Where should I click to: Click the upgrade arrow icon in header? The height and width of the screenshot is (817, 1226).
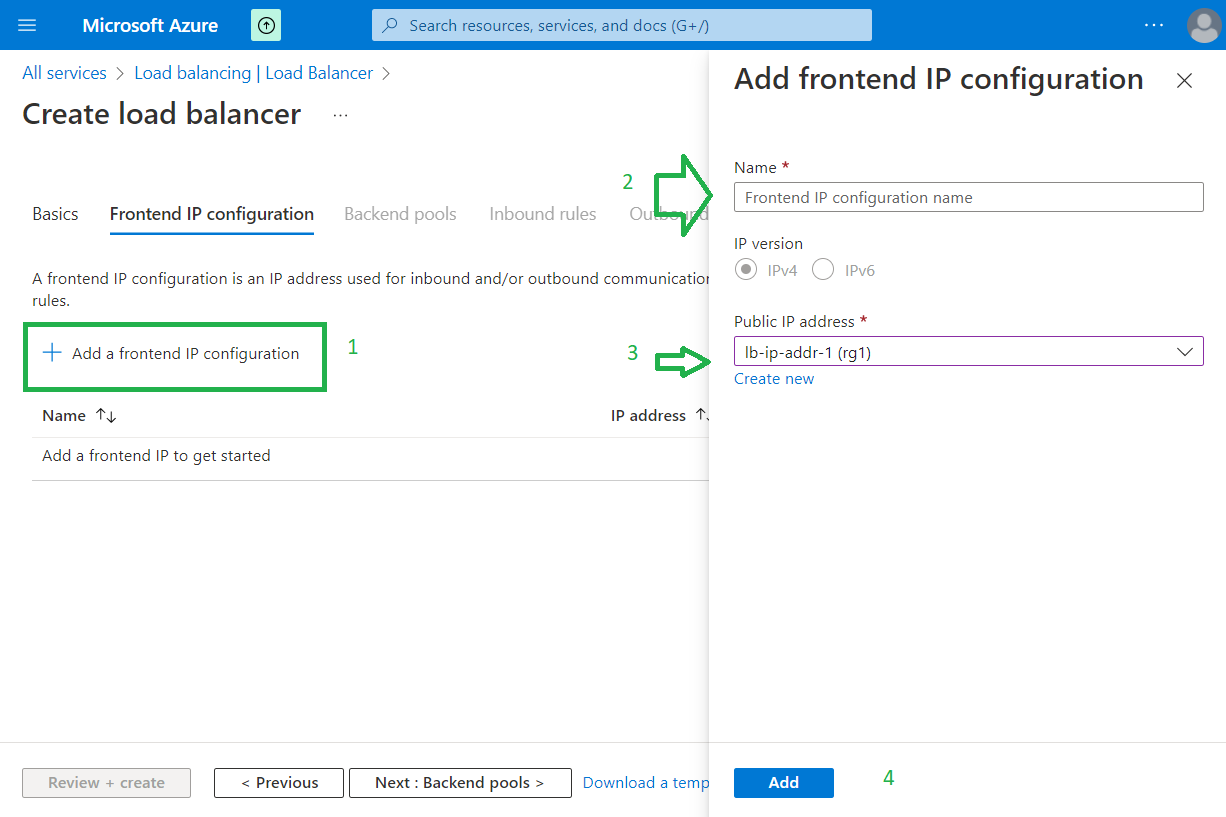[x=266, y=25]
